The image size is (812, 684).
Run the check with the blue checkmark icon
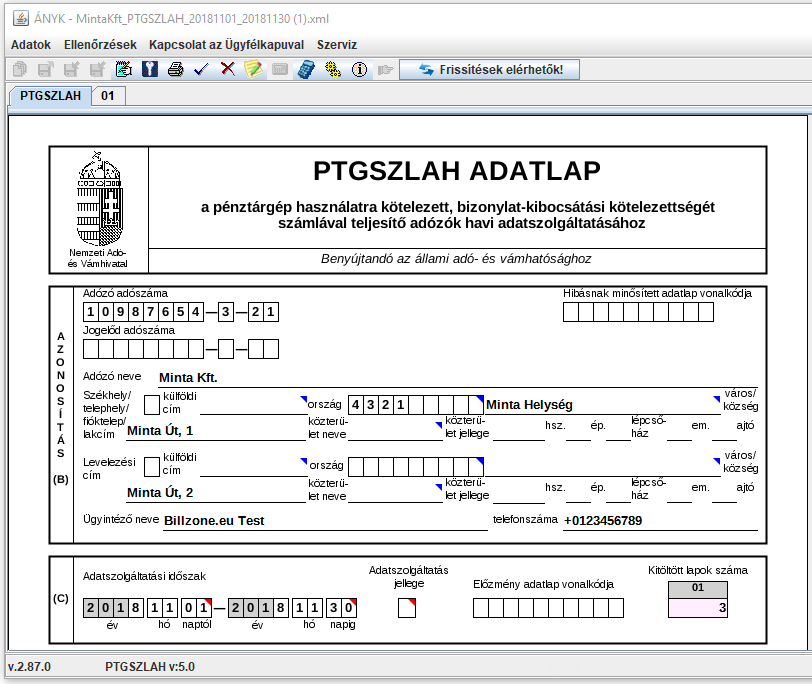click(x=201, y=69)
